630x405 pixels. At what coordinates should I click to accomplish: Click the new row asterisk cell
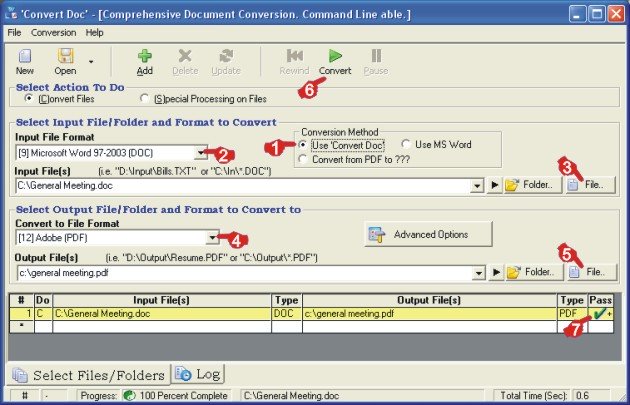(x=22, y=326)
